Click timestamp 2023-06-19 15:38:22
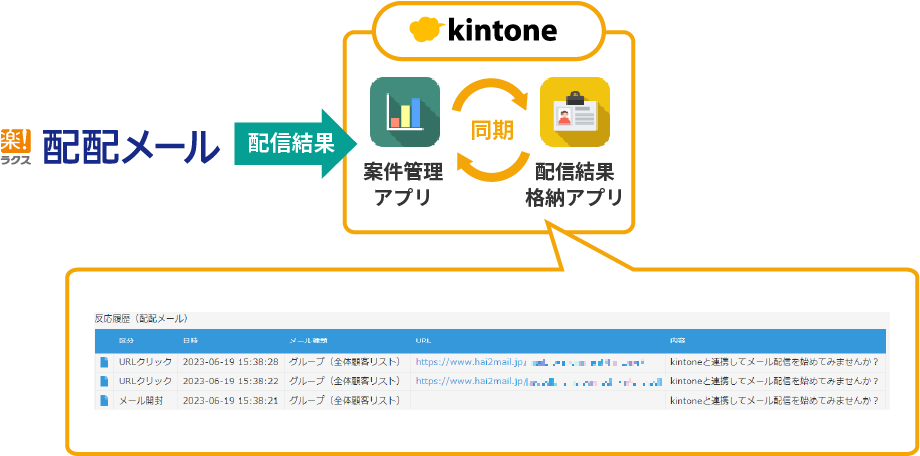 231,381
